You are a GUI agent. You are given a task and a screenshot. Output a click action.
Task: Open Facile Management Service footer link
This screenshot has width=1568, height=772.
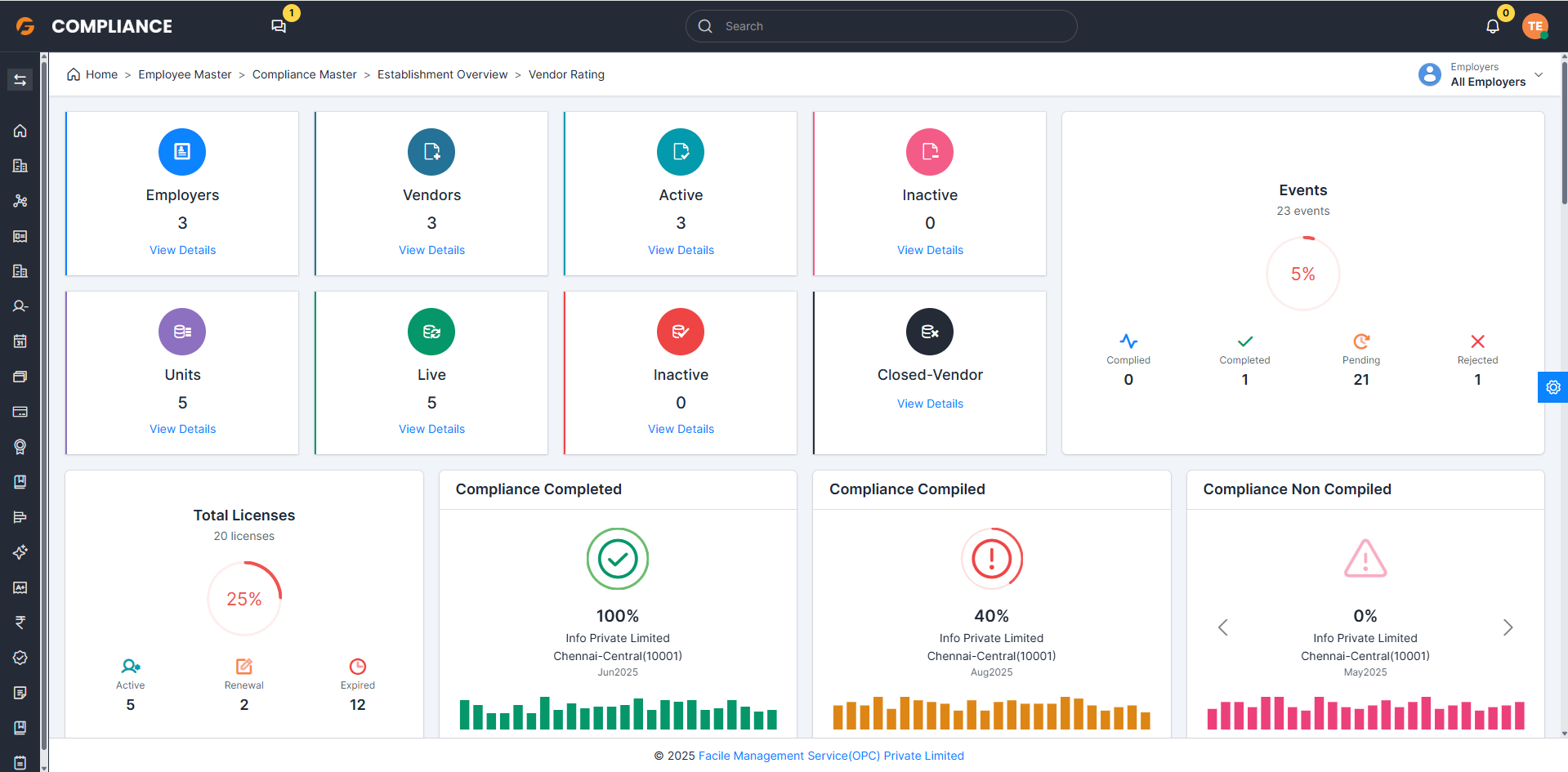(x=831, y=756)
